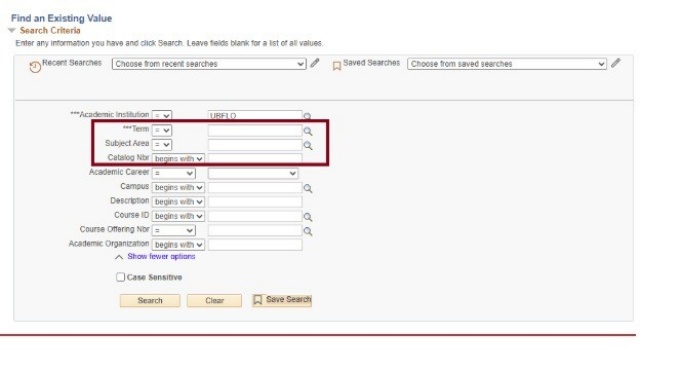Toggle the Case Sensitive checkbox

point(121,277)
